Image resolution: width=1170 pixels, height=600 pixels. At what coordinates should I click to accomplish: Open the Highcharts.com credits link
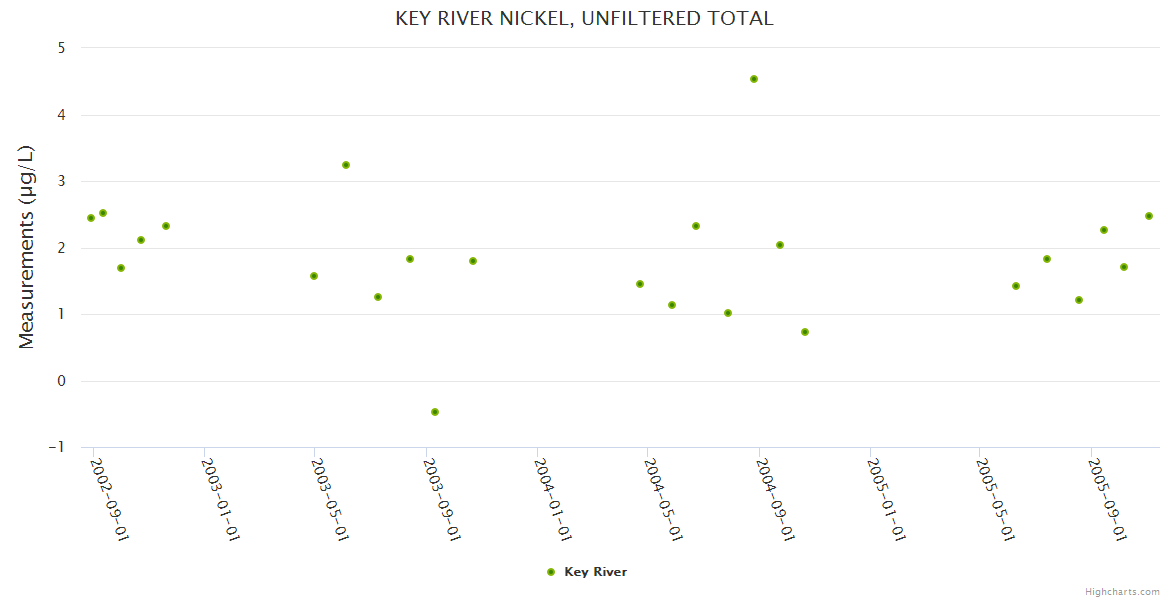pos(1122,591)
